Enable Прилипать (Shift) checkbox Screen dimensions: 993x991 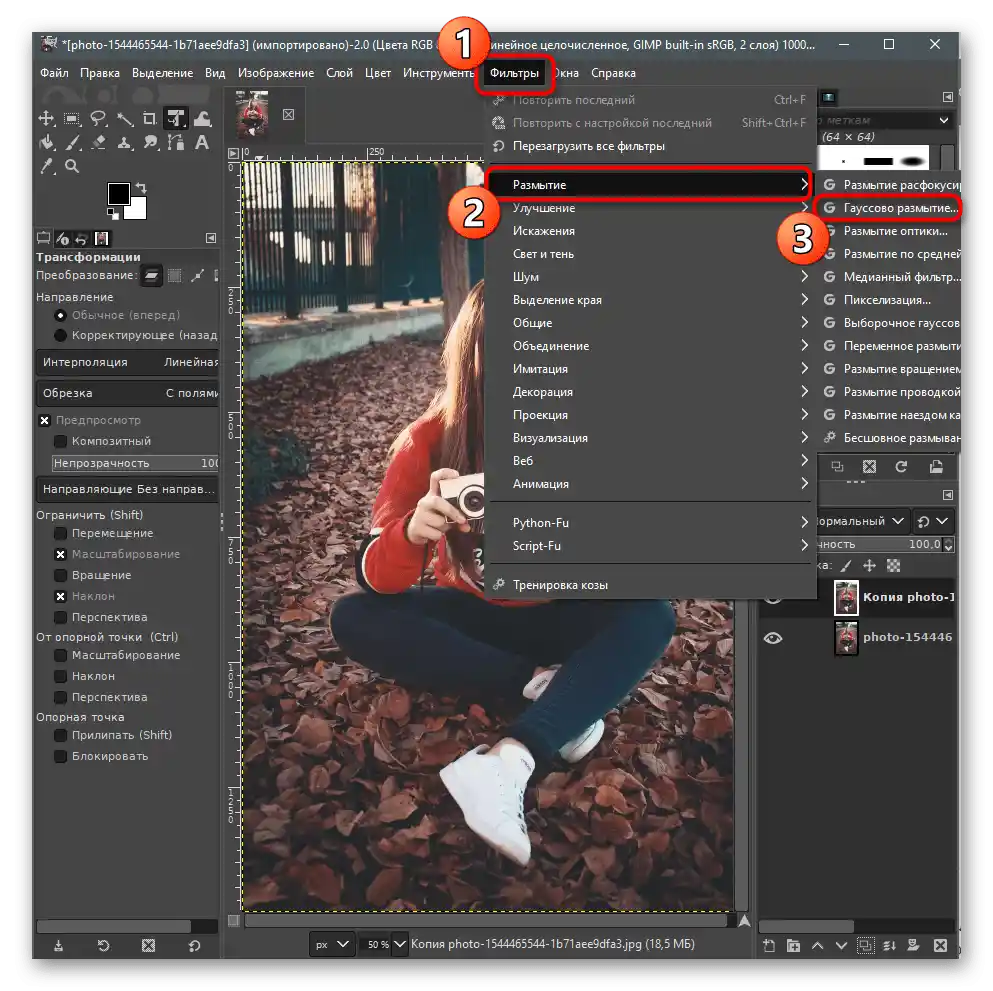[60, 735]
